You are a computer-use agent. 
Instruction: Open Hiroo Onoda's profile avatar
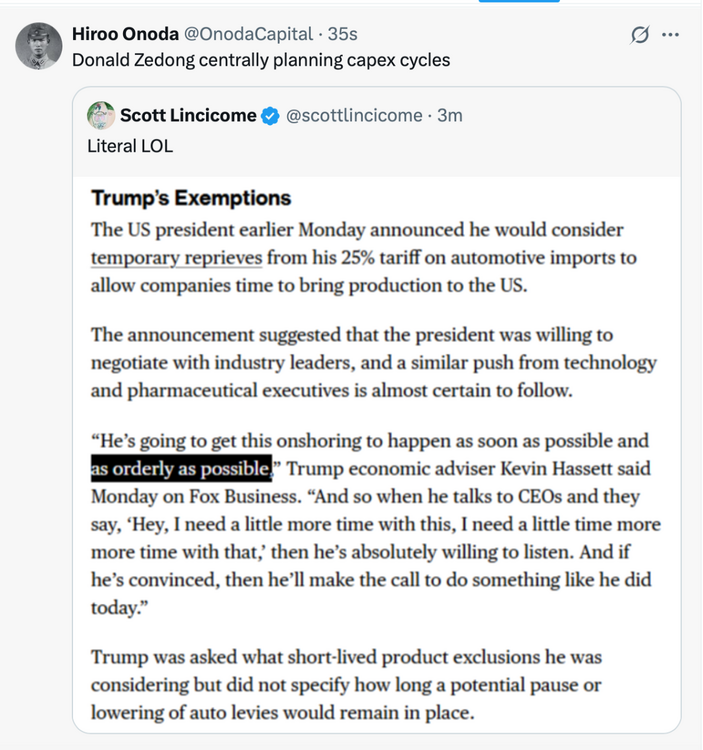39,46
